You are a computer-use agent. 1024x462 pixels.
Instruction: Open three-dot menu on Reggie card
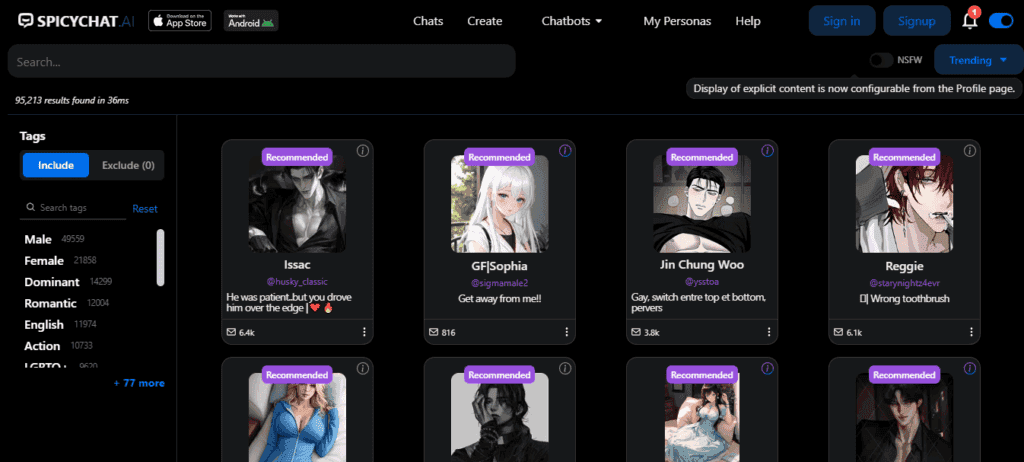970,332
